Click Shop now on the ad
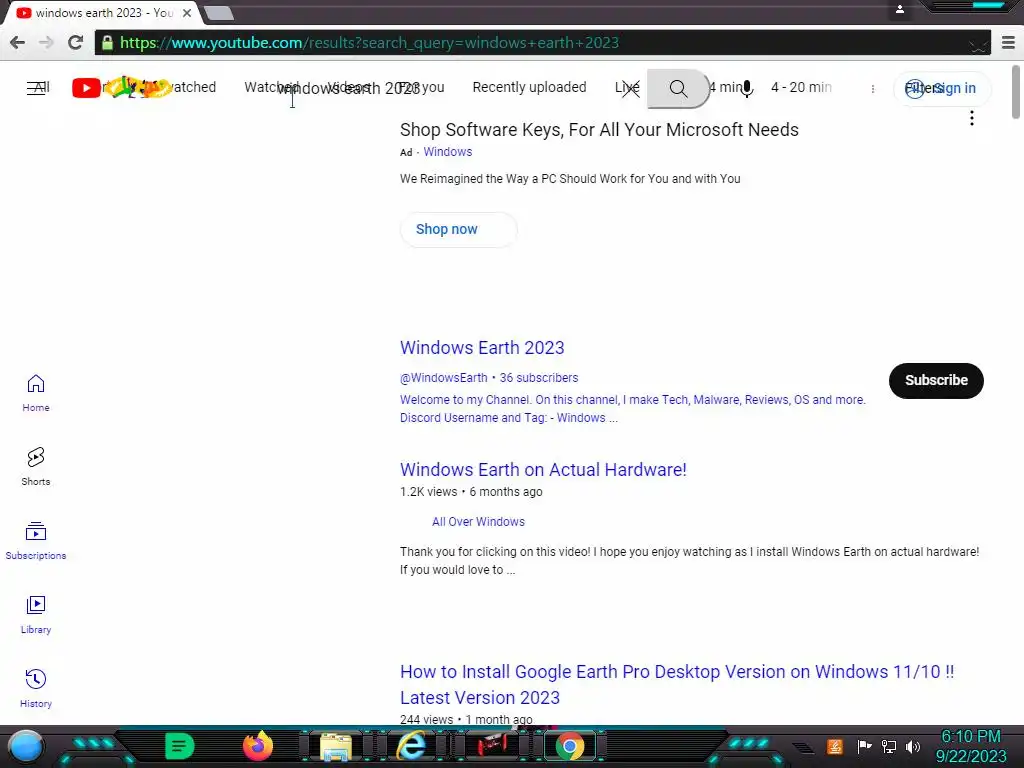 pyautogui.click(x=458, y=229)
